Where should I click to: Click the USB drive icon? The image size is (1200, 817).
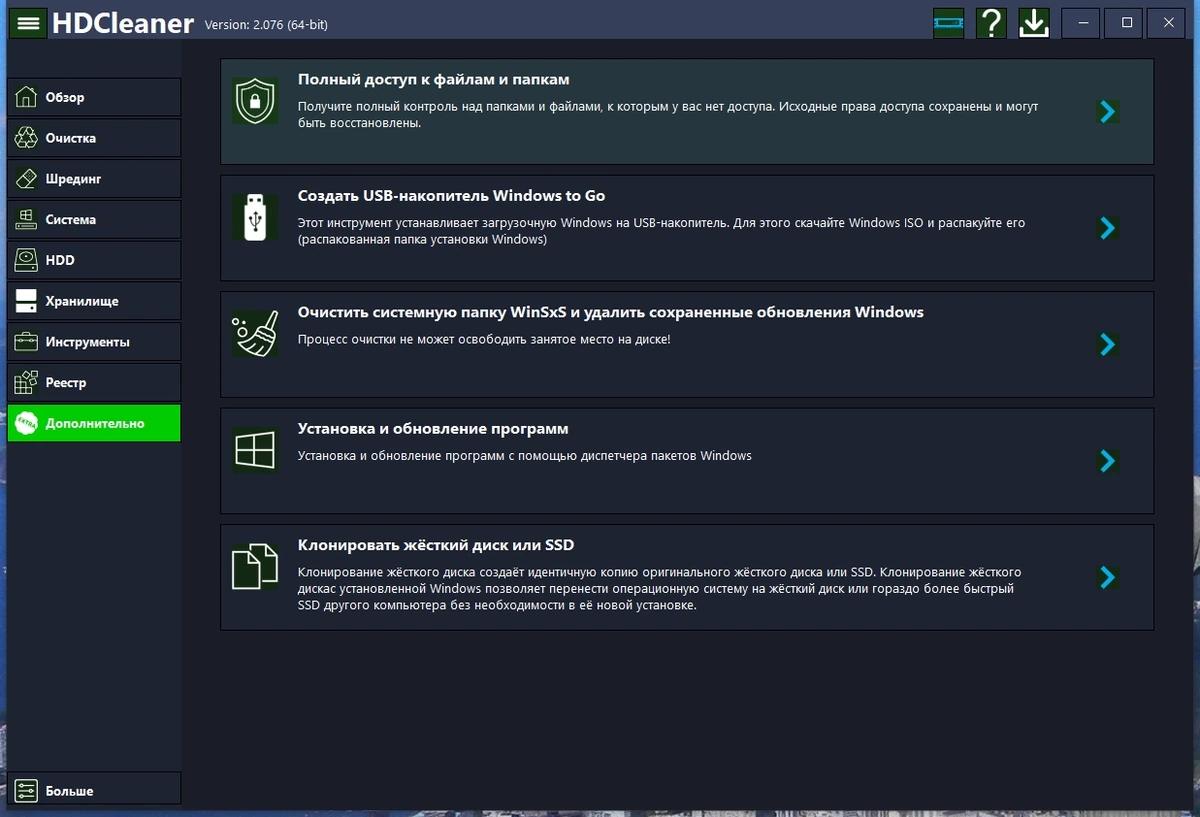coord(255,217)
